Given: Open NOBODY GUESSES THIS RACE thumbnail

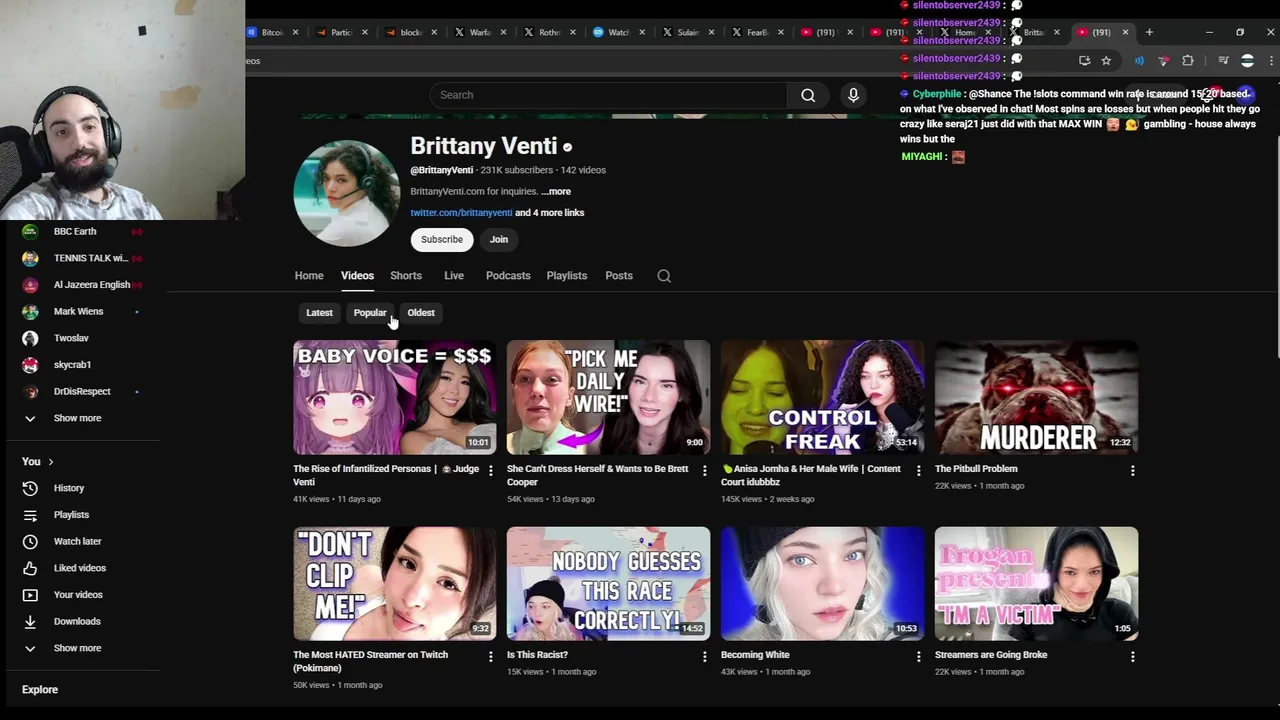Looking at the screenshot, I should (608, 584).
